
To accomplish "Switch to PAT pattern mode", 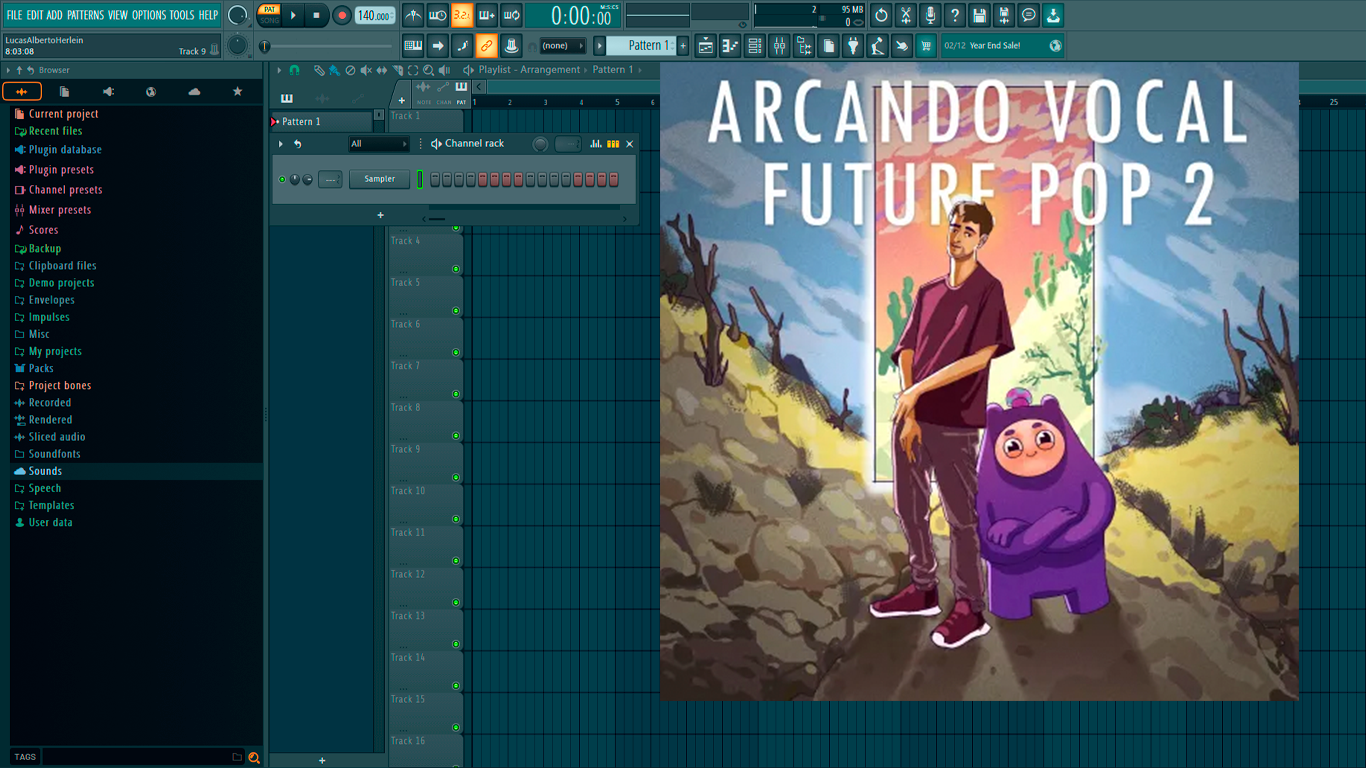I will pos(269,10).
